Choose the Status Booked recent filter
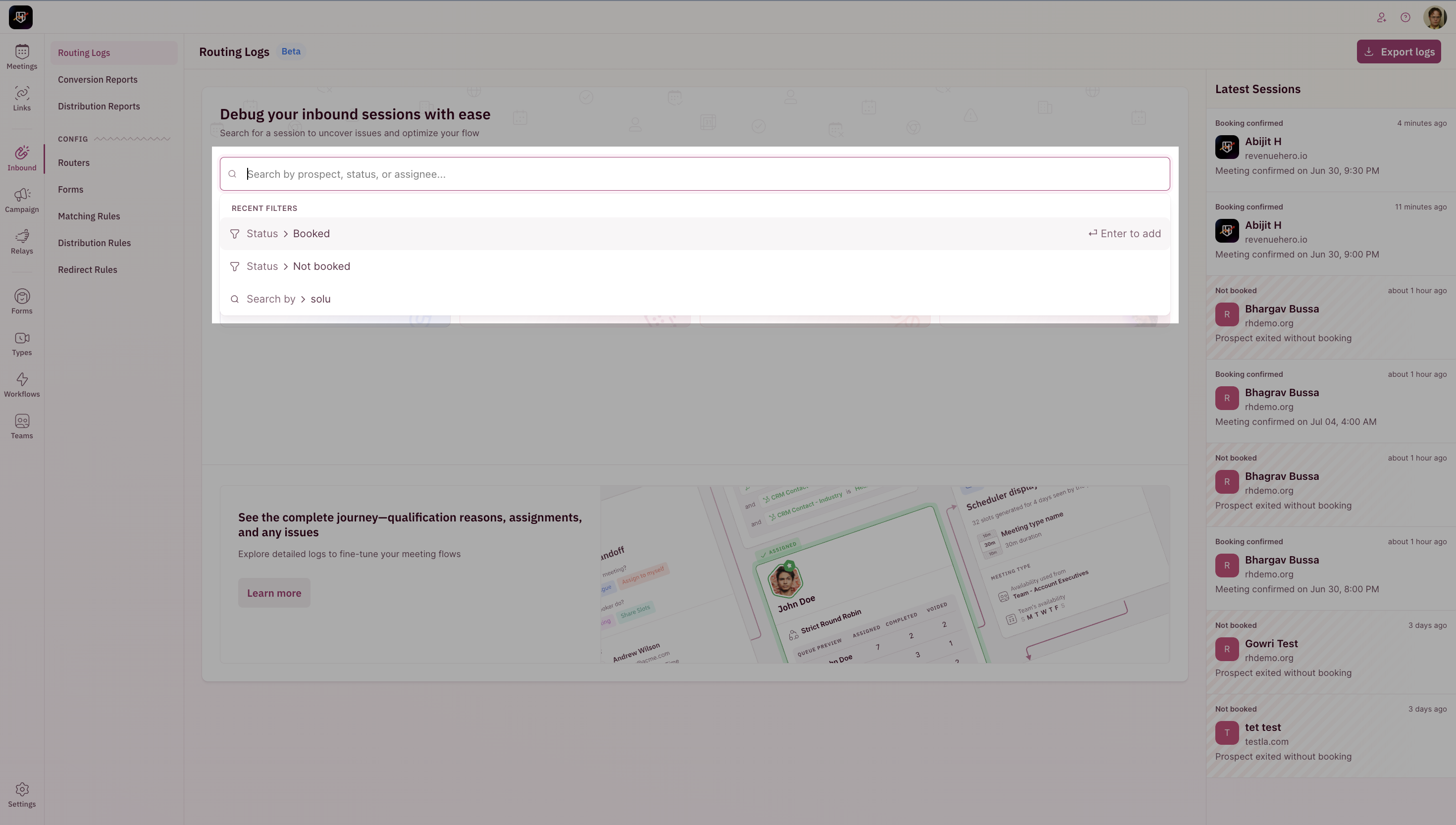The width and height of the screenshot is (1456, 825). click(x=695, y=233)
